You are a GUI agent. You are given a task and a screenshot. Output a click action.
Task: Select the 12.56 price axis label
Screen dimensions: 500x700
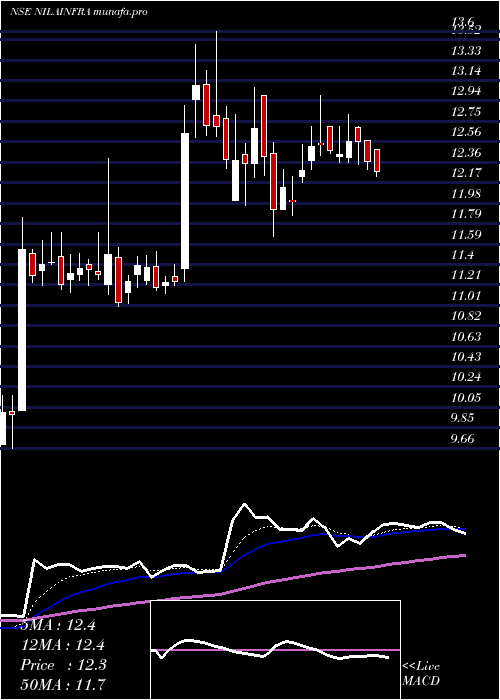[x=466, y=132]
